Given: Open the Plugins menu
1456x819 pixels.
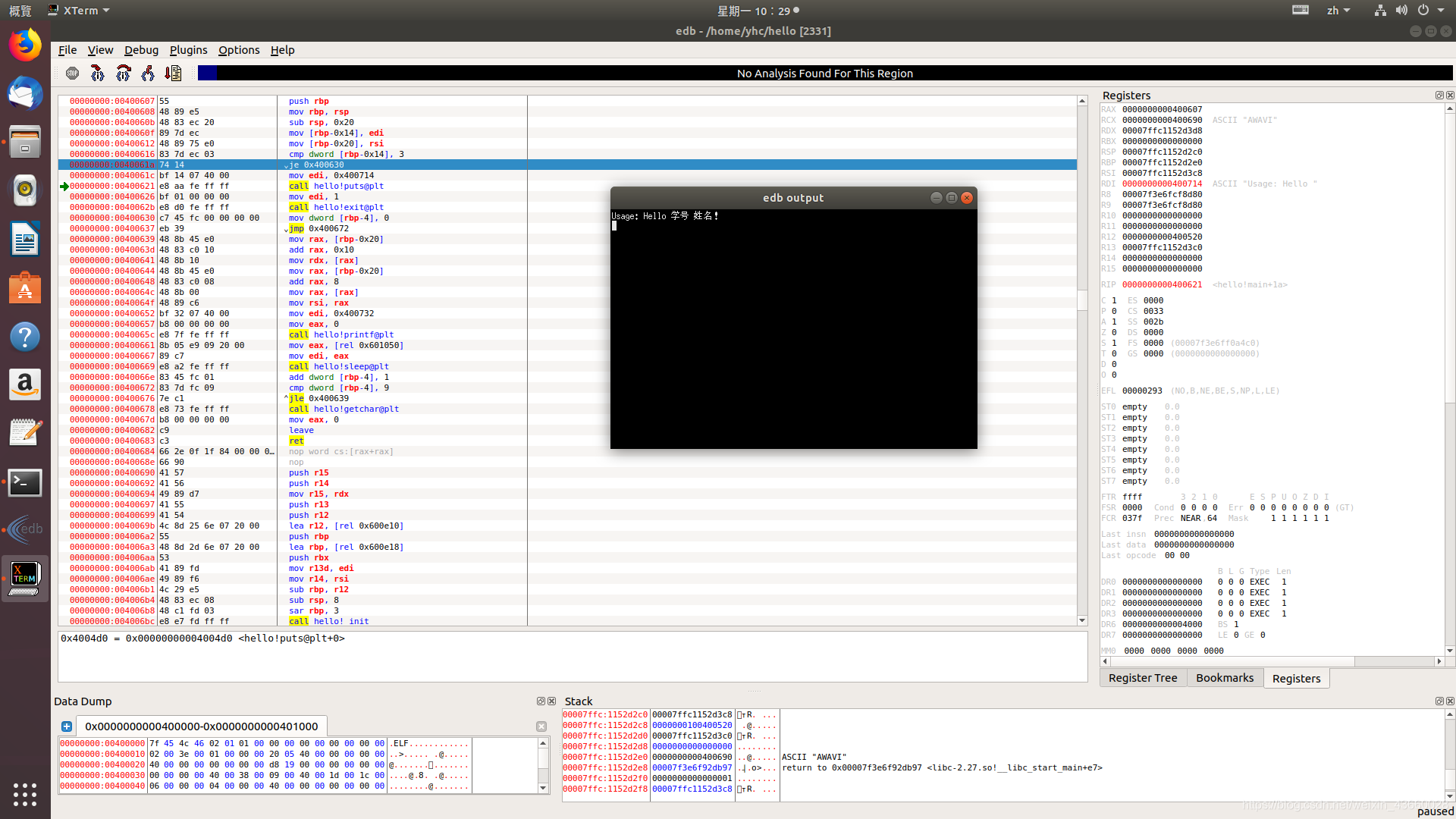Looking at the screenshot, I should pyautogui.click(x=188, y=50).
